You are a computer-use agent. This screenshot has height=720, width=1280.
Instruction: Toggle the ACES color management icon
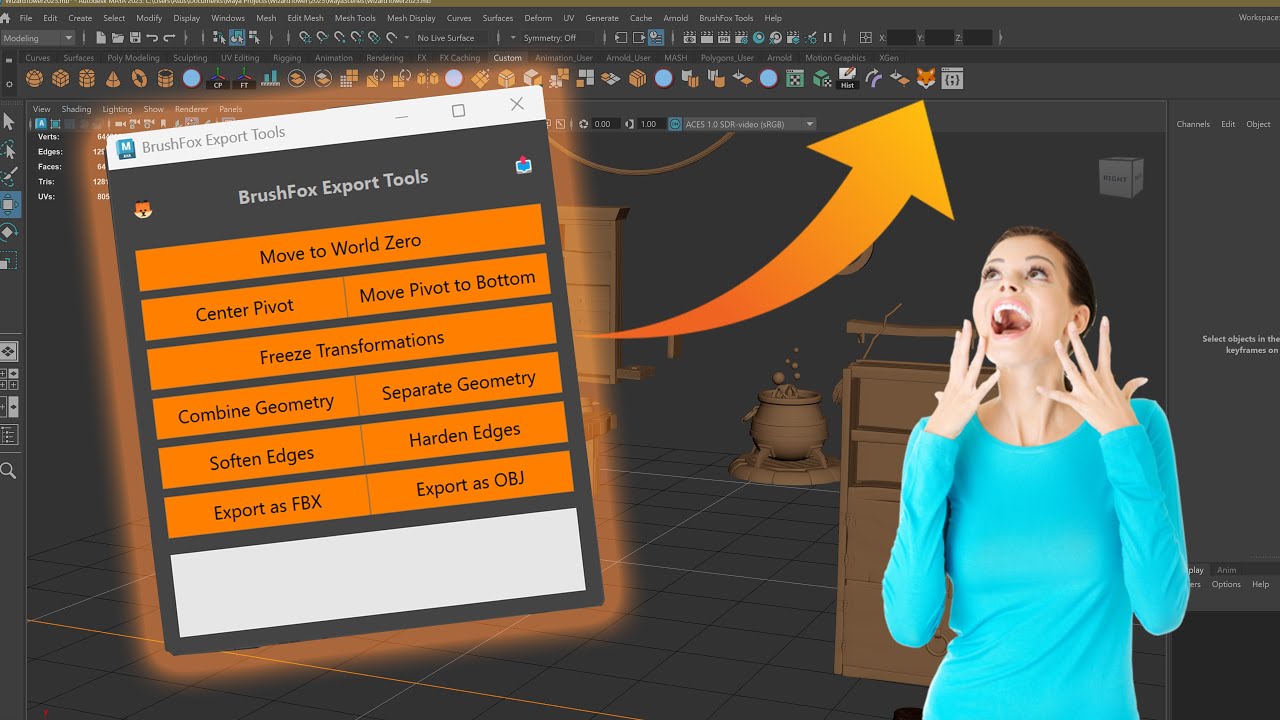[x=674, y=124]
